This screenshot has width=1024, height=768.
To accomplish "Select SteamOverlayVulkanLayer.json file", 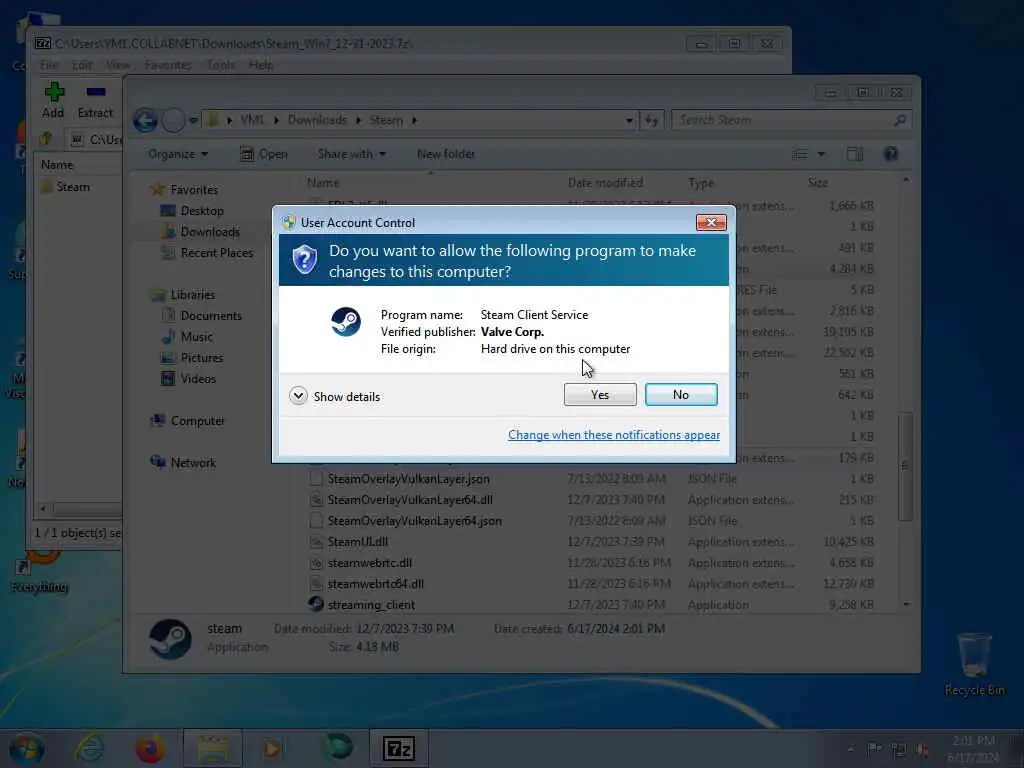I will (x=408, y=479).
